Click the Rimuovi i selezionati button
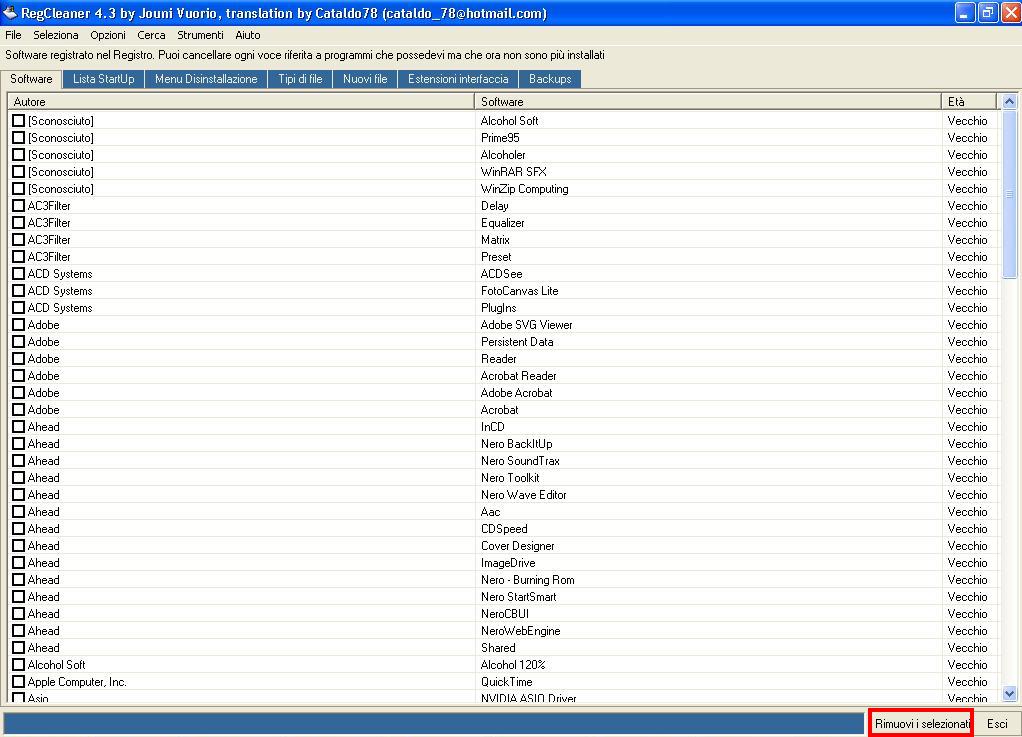1022x737 pixels. [x=922, y=723]
